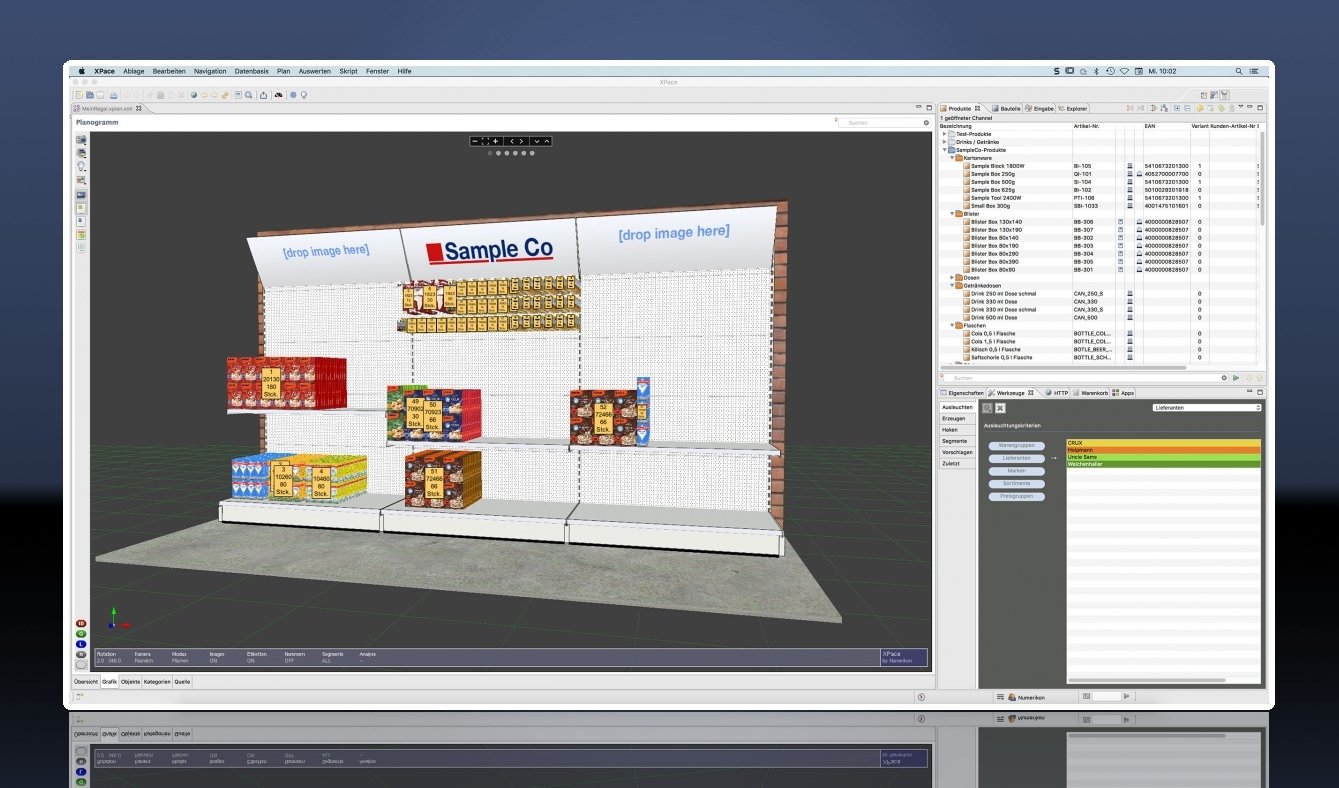Click the new document icon in main toolbar
The width and height of the screenshot is (1339, 788).
79,95
